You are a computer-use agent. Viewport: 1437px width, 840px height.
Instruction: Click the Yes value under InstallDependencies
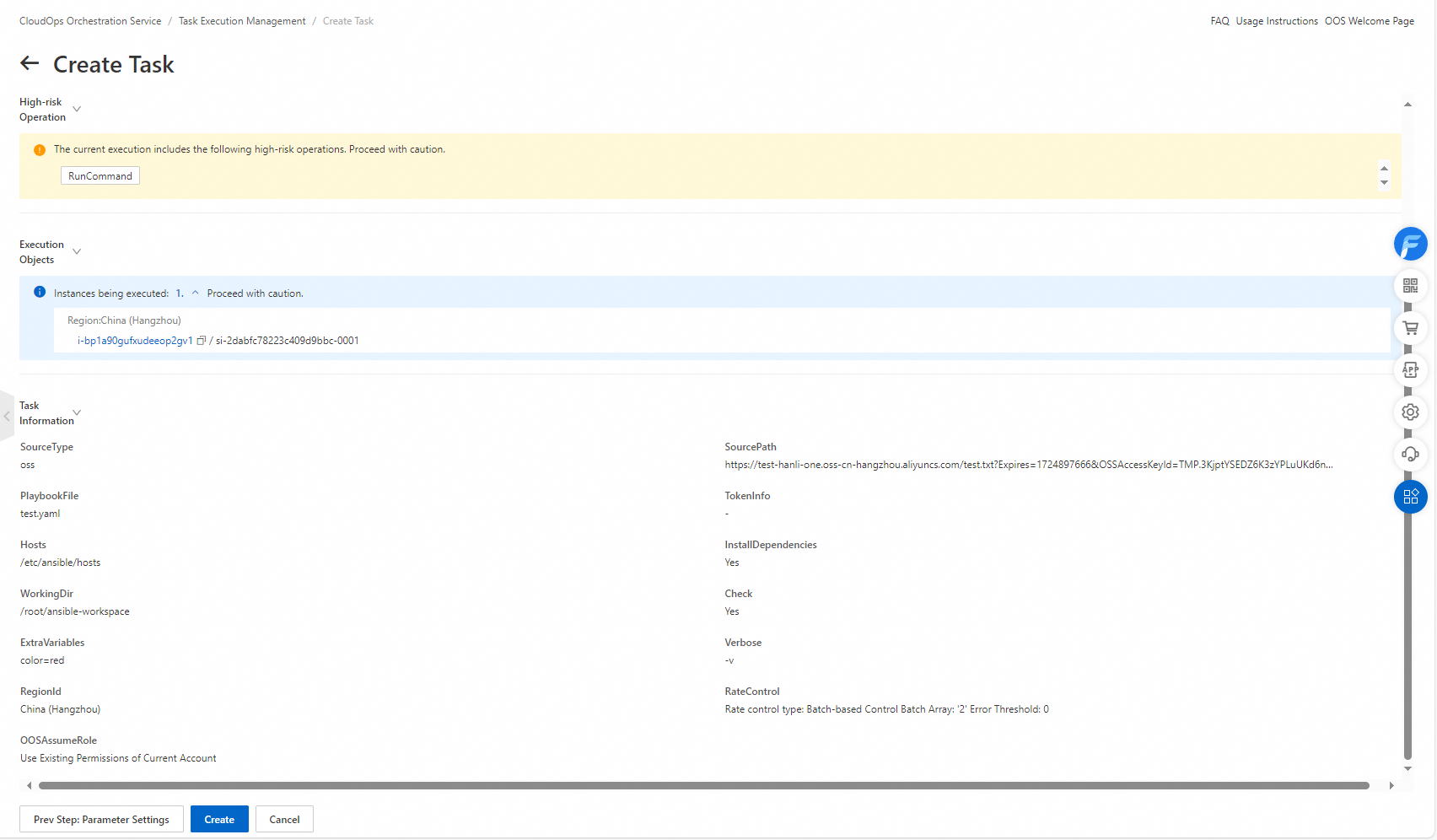[x=732, y=563]
